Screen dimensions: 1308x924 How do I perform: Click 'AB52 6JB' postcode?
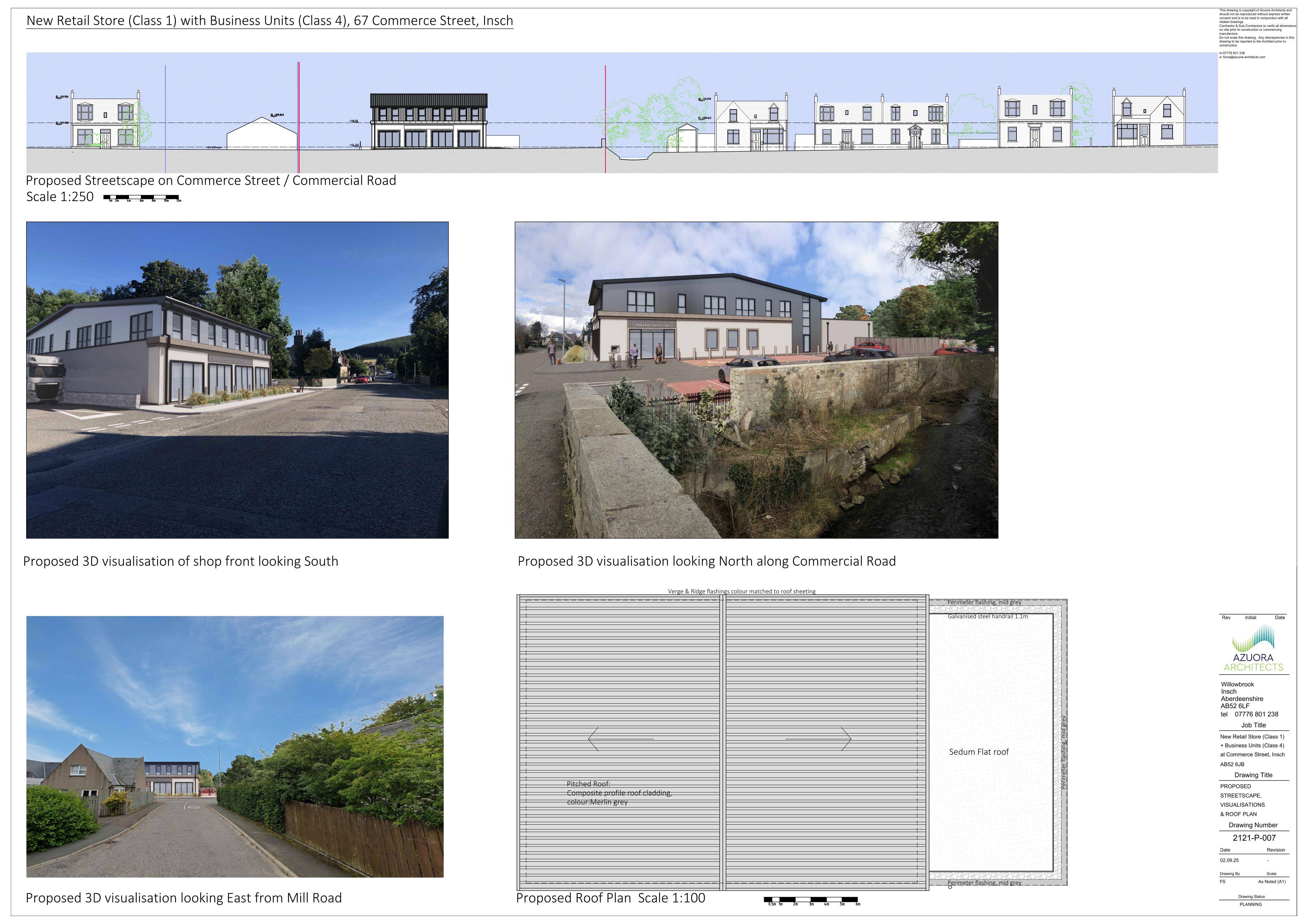tap(1232, 764)
